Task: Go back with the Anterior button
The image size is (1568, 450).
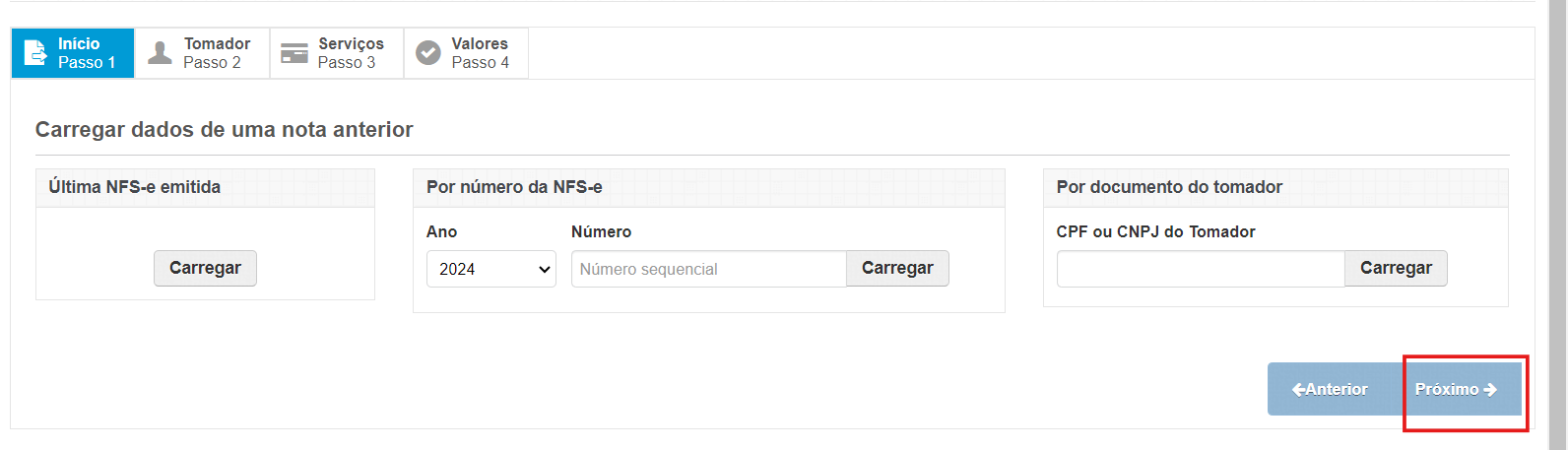Action: [1330, 389]
